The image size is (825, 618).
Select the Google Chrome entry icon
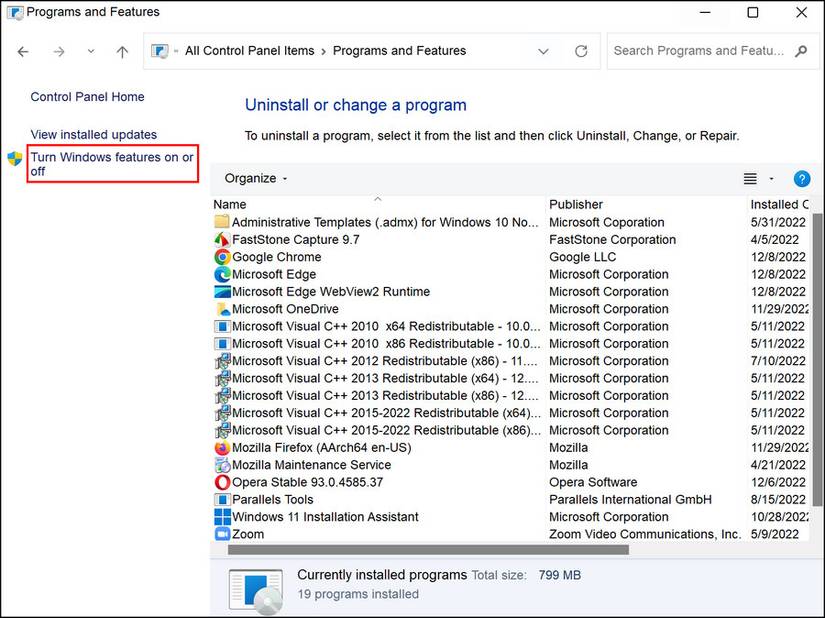pyautogui.click(x=222, y=257)
